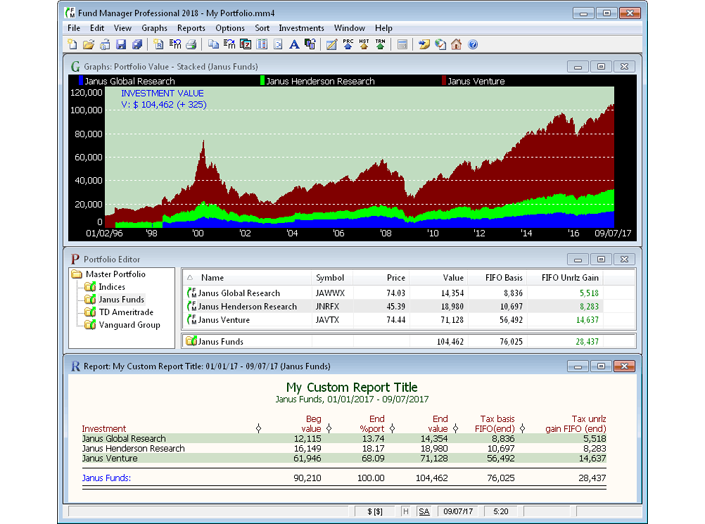Click the columns layout toolbar icon
This screenshot has height=524, width=705.
262,44
